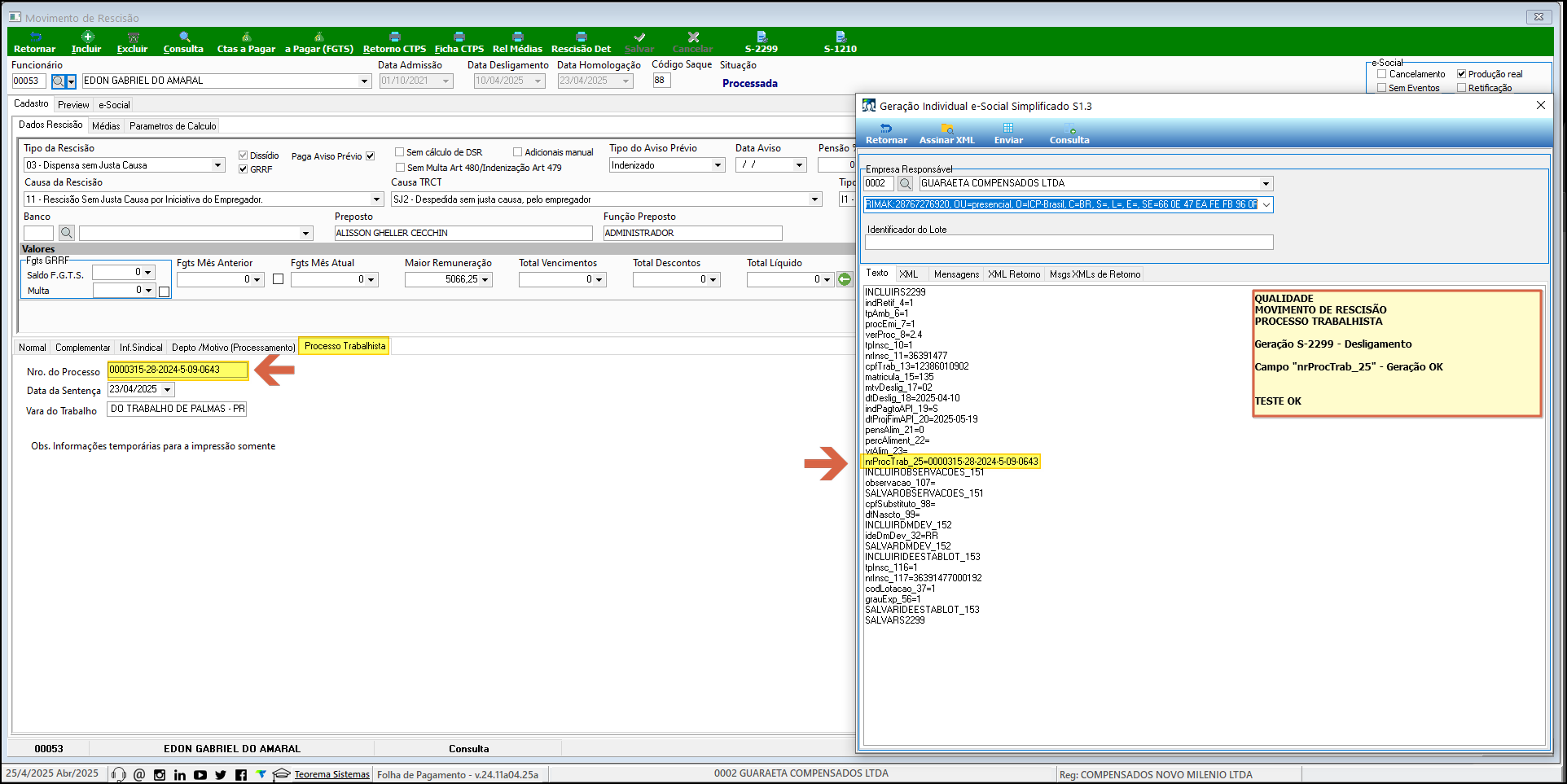This screenshot has height=784, width=1567.
Task: Switch to Preview tab
Action: pos(73,105)
